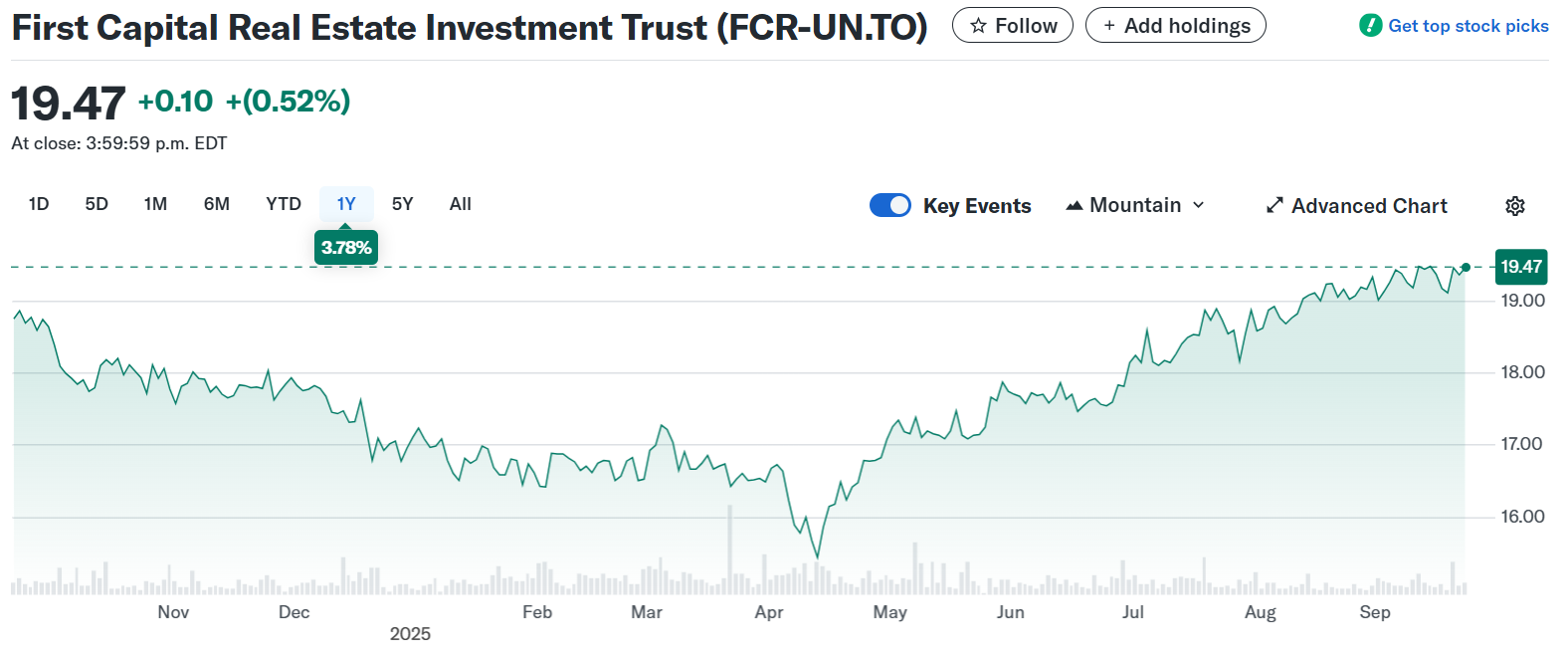The height and width of the screenshot is (660, 1568).
Task: Click the +(0.52%) percent change value
Action: 289,101
